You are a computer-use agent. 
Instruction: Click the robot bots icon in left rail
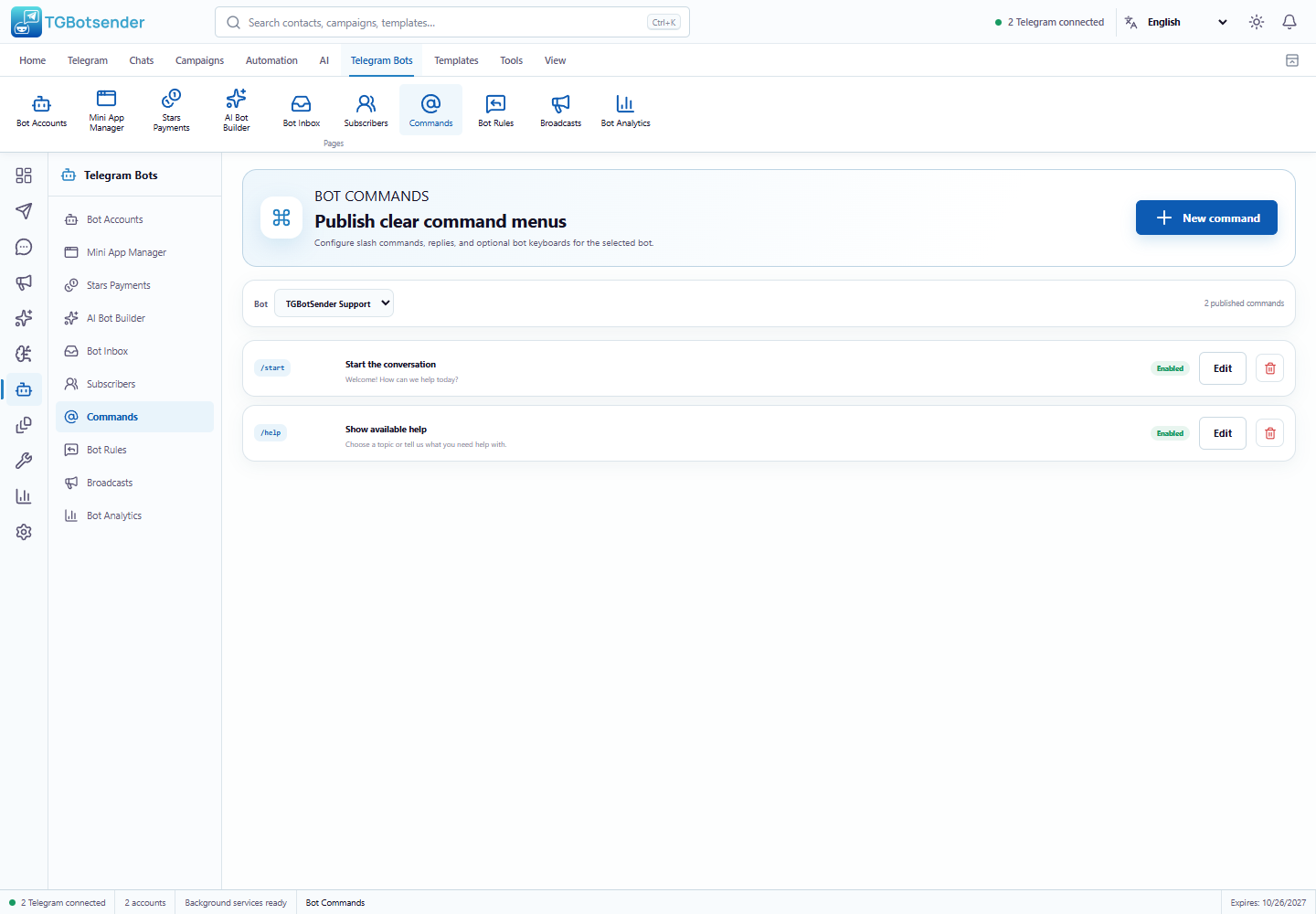coord(24,389)
